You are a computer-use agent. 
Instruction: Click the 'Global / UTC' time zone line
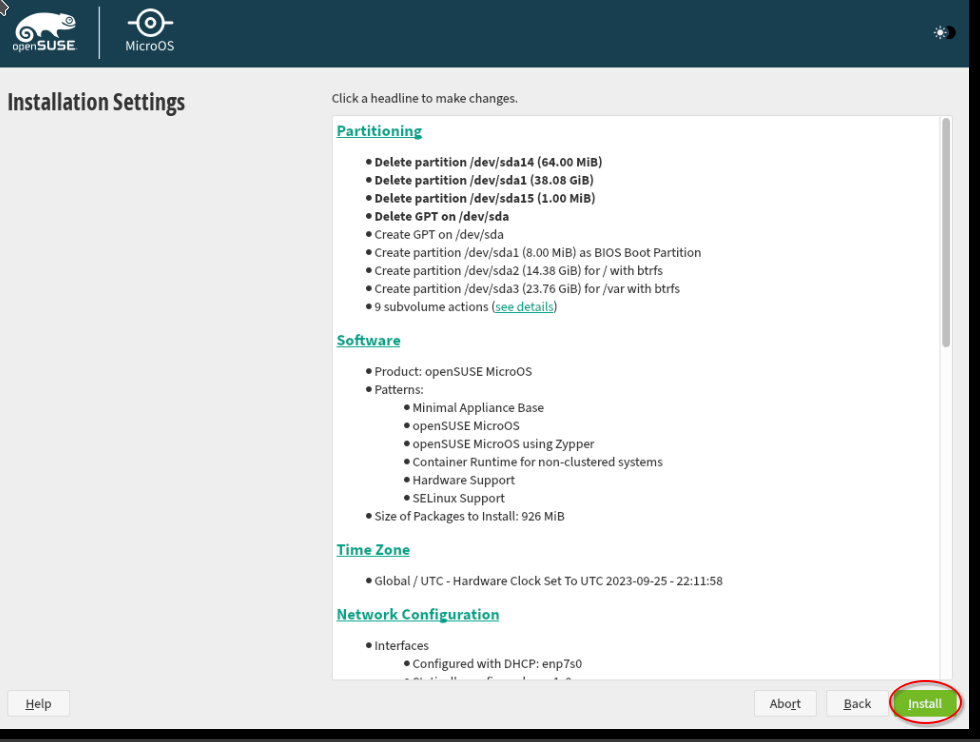548,581
